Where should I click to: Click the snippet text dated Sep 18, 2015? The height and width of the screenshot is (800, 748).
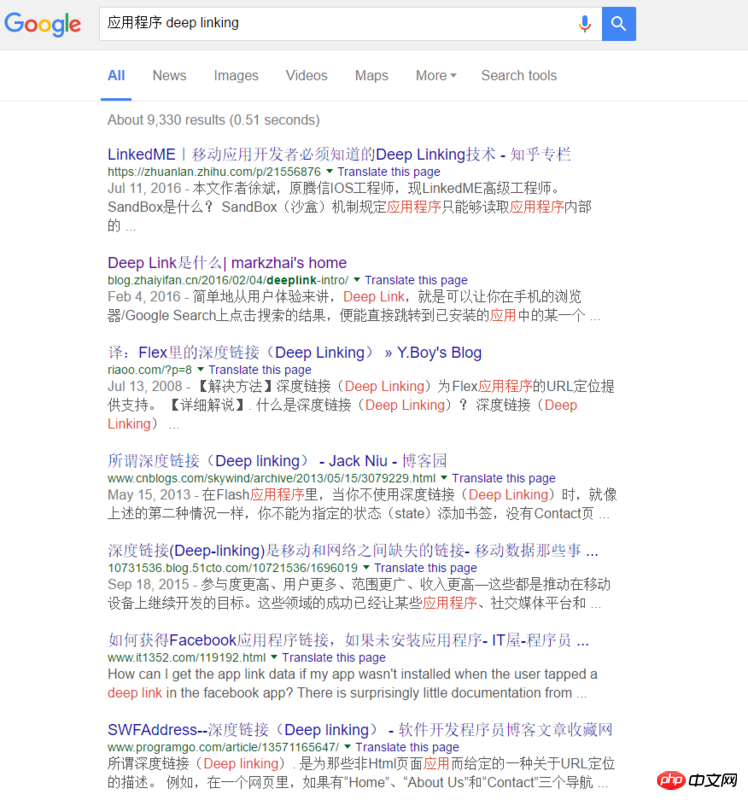[x=359, y=594]
